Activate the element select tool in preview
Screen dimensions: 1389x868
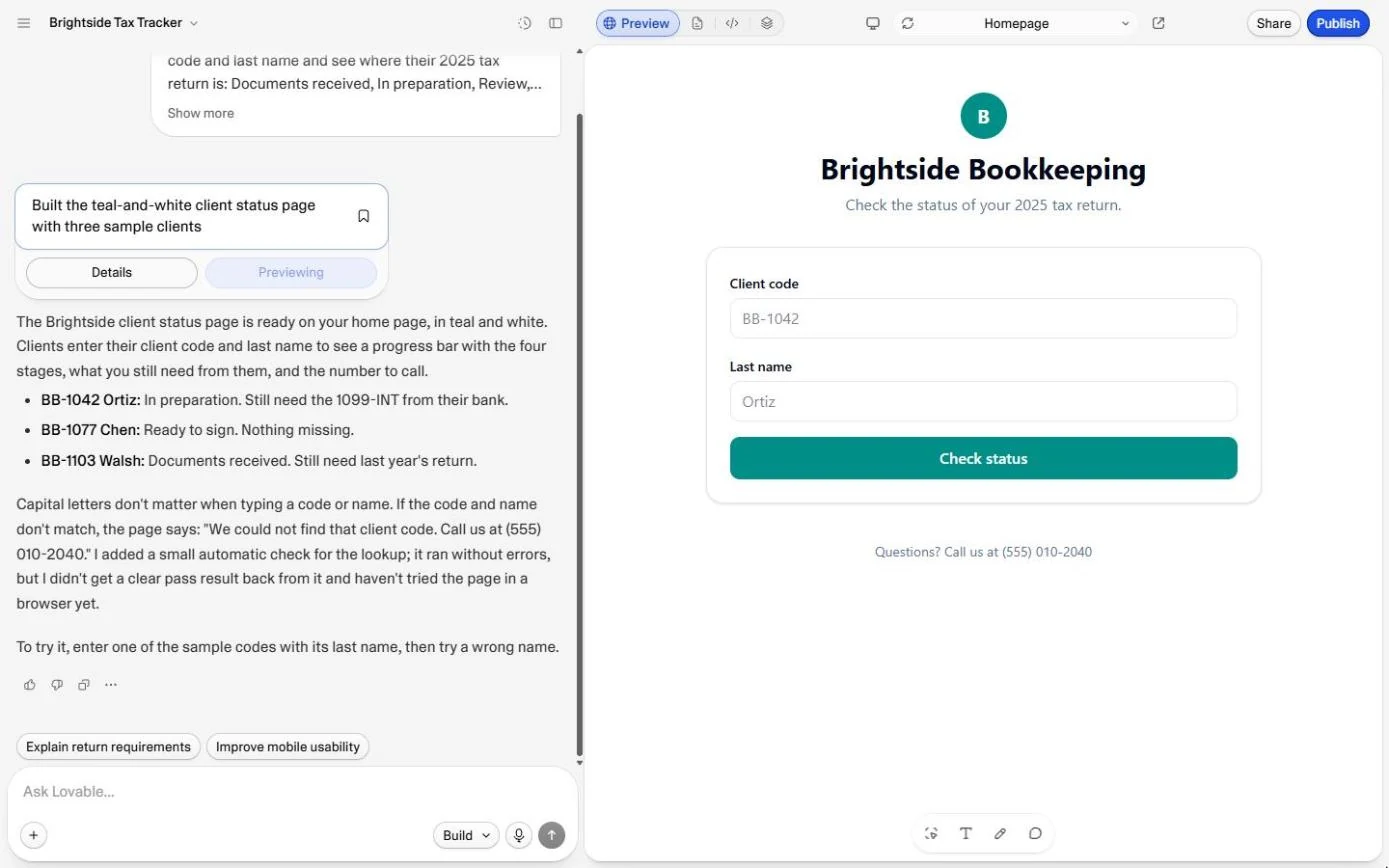tap(932, 833)
